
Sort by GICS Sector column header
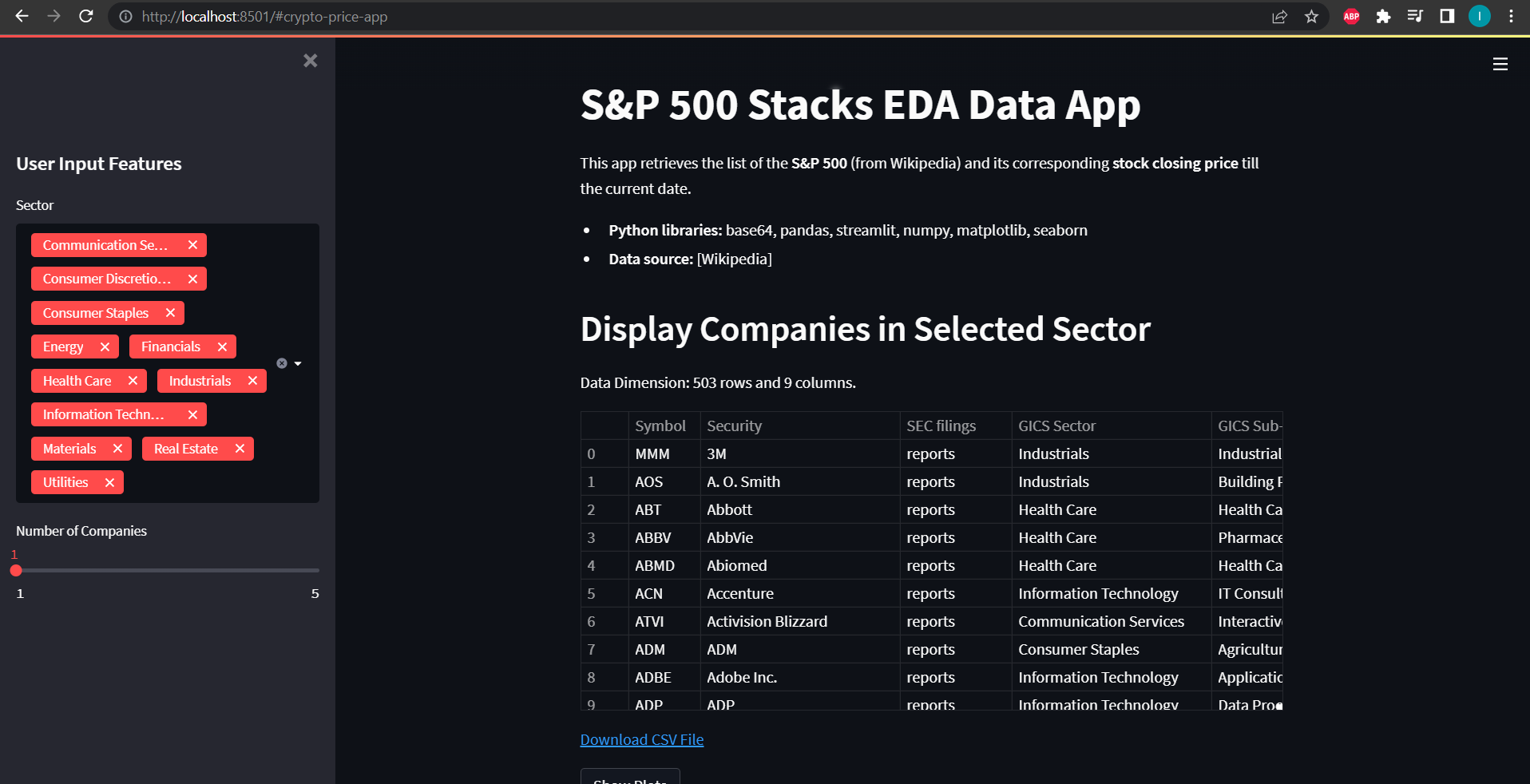click(1112, 426)
